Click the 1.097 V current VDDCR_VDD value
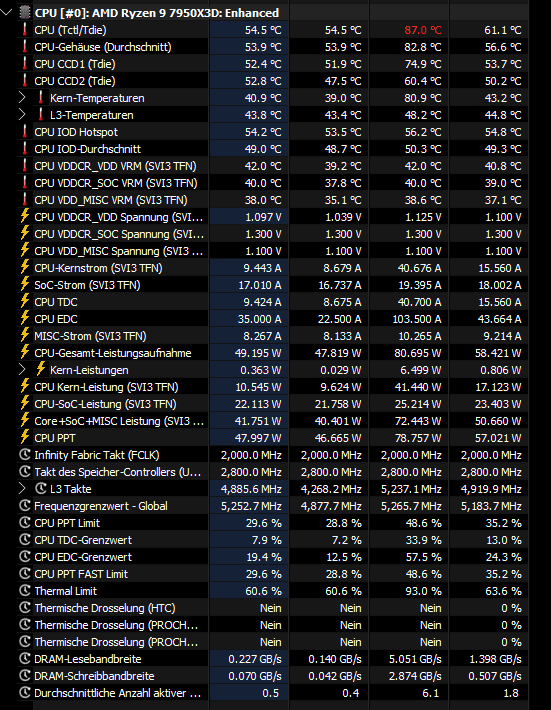 [x=263, y=217]
